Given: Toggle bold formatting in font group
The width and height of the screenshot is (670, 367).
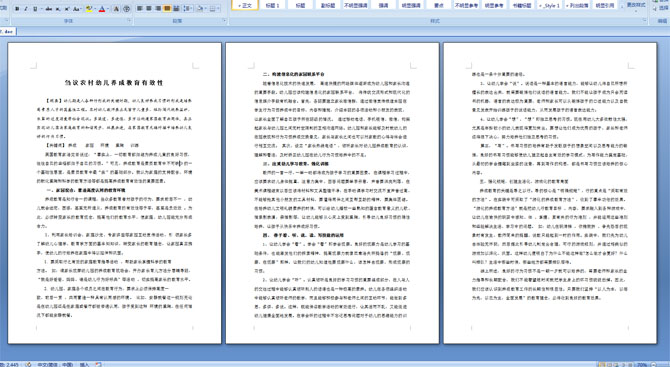Looking at the screenshot, I should pyautogui.click(x=17, y=9).
